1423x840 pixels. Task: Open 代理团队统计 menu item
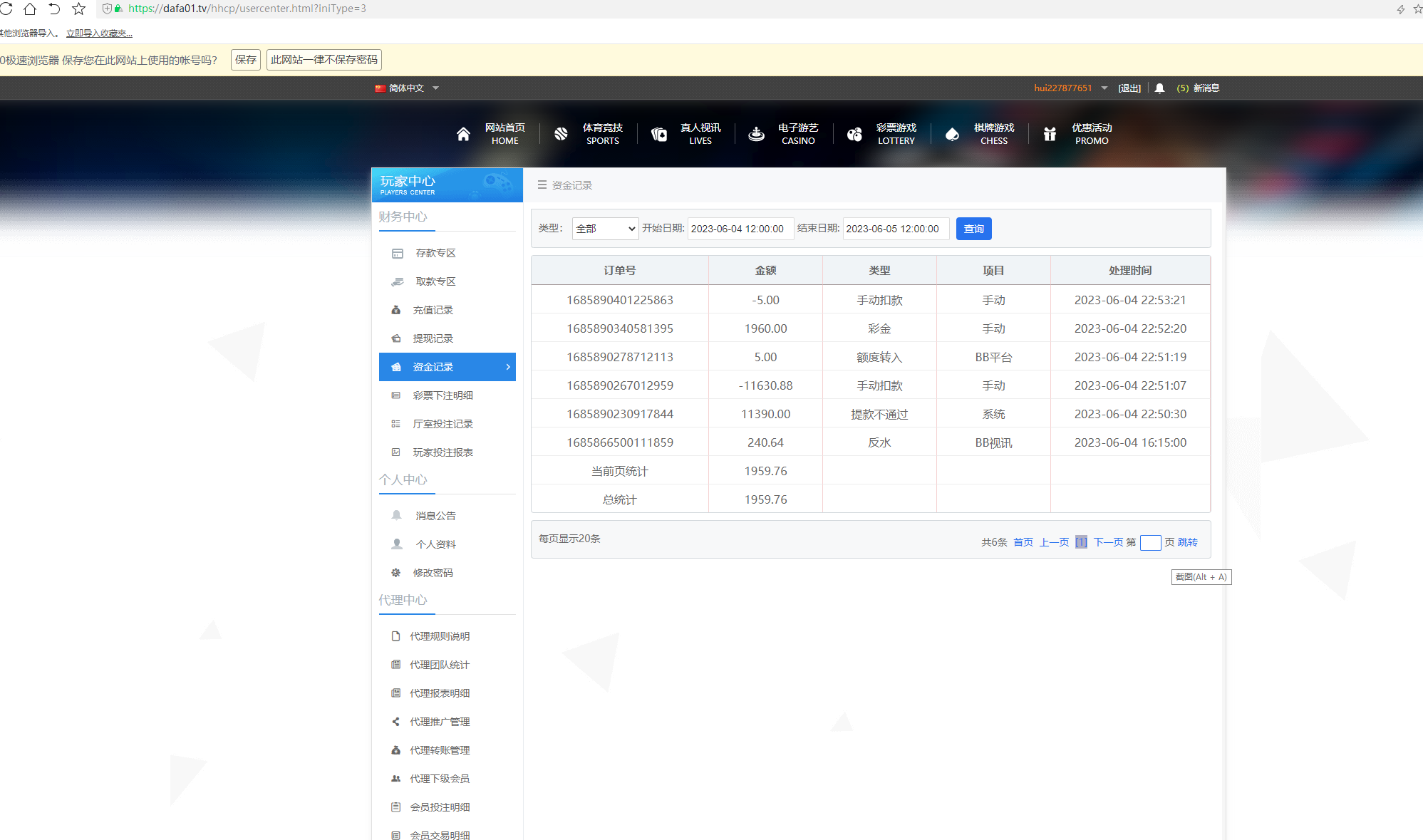(x=439, y=665)
